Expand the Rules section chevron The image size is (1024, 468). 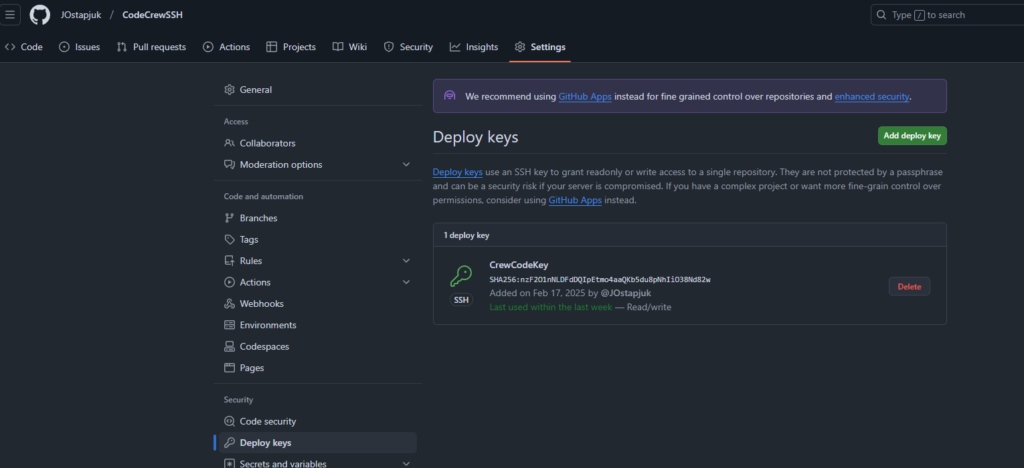(x=406, y=260)
